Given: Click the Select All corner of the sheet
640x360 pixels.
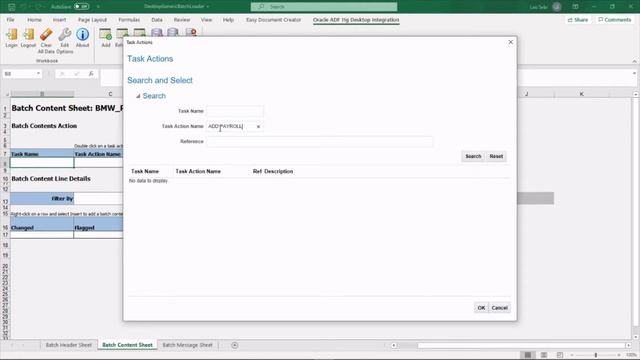Looking at the screenshot, I should point(6,94).
